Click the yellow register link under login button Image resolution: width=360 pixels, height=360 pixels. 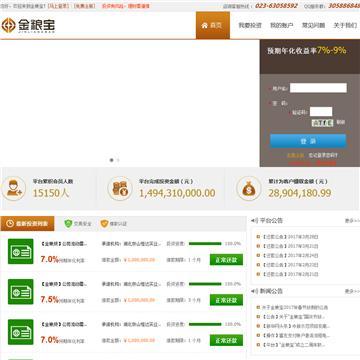point(295,155)
